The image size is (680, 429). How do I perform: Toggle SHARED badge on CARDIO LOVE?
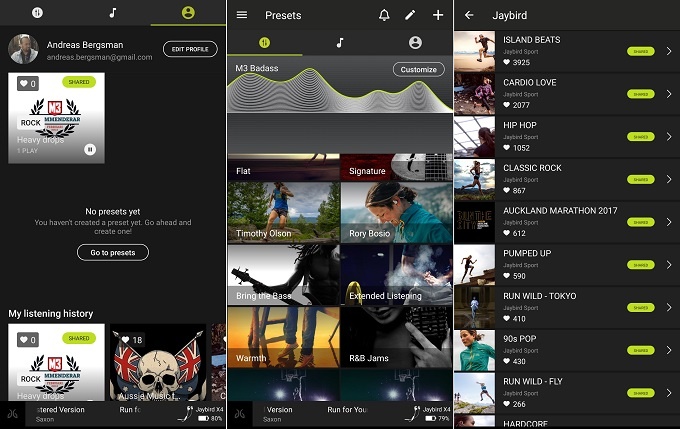coord(641,94)
